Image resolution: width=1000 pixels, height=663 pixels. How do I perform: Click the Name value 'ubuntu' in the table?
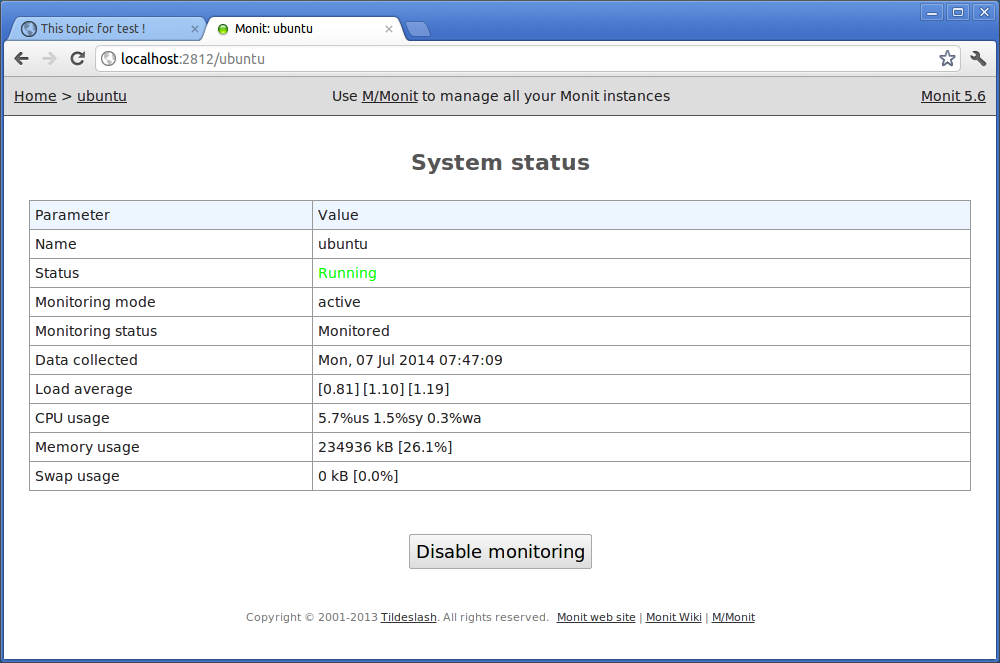point(343,244)
